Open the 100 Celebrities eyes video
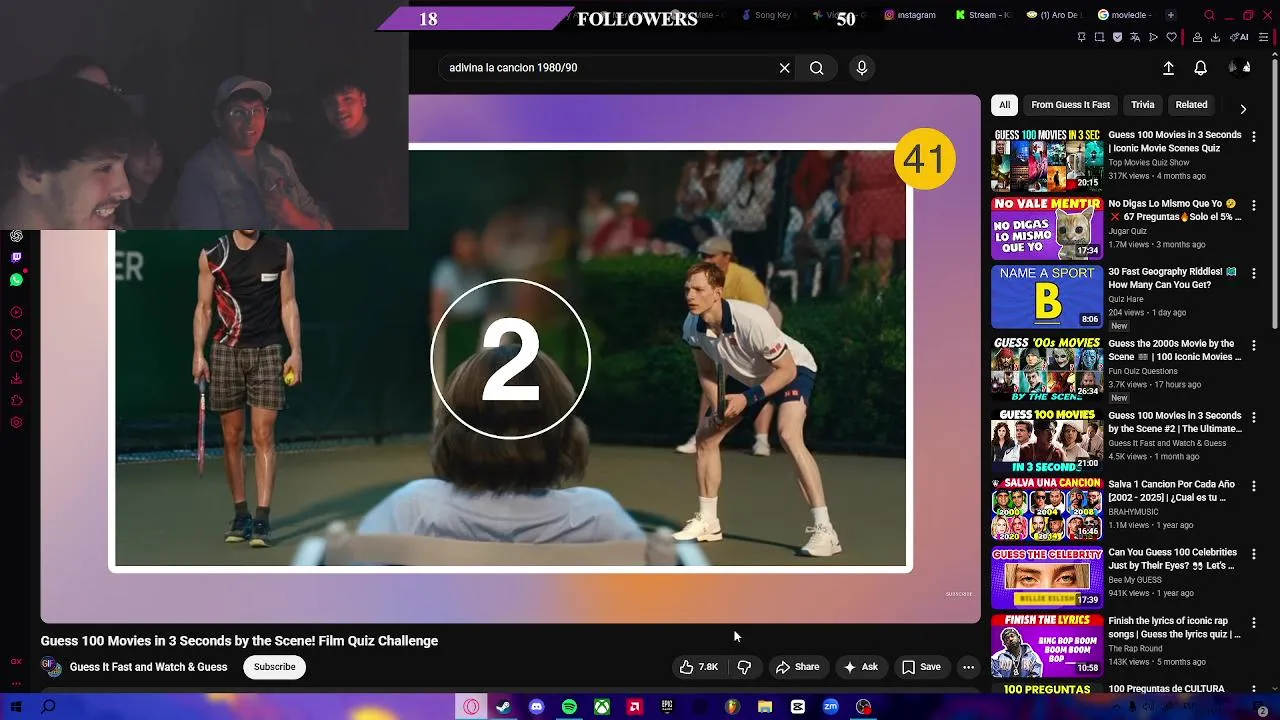This screenshot has height=720, width=1280. [x=1047, y=577]
